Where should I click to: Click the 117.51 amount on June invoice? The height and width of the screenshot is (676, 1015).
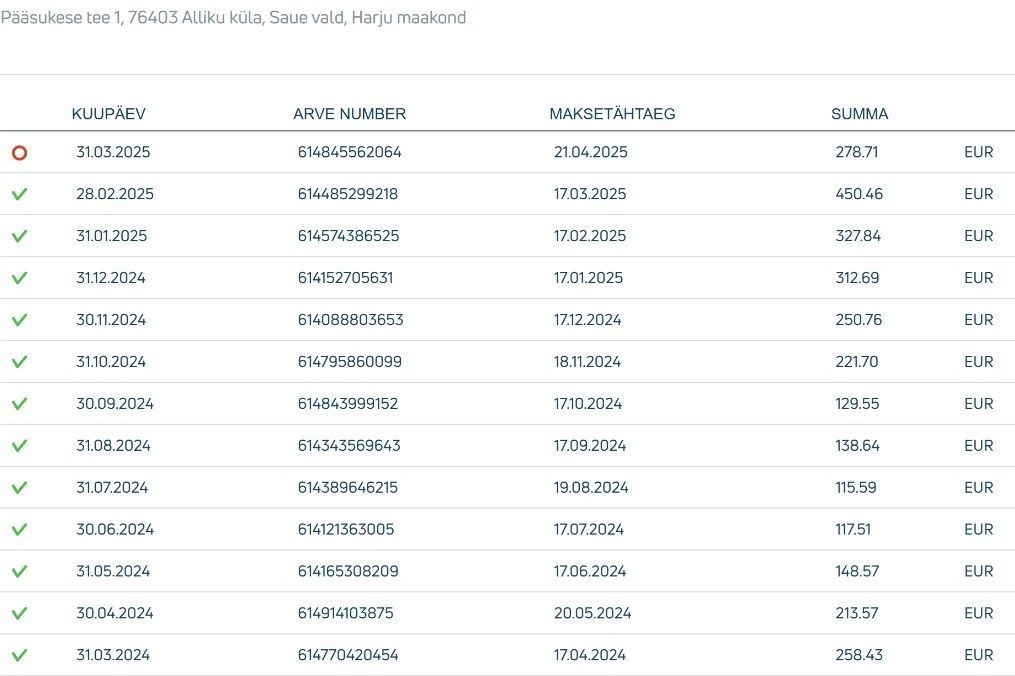click(x=853, y=529)
